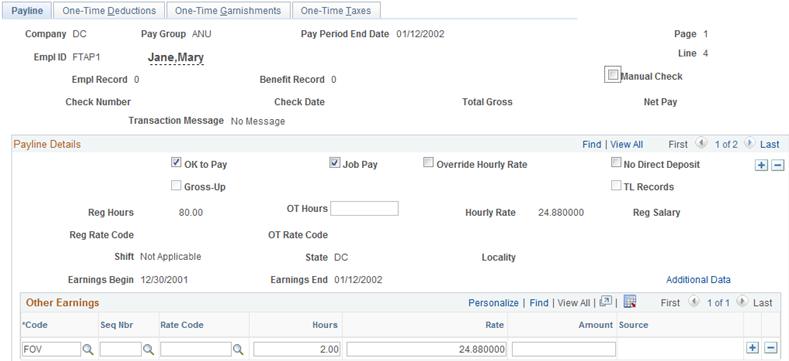Image resolution: width=789 pixels, height=361 pixels.
Task: Click the Transaction Message text No Message
Action: pyautogui.click(x=258, y=121)
